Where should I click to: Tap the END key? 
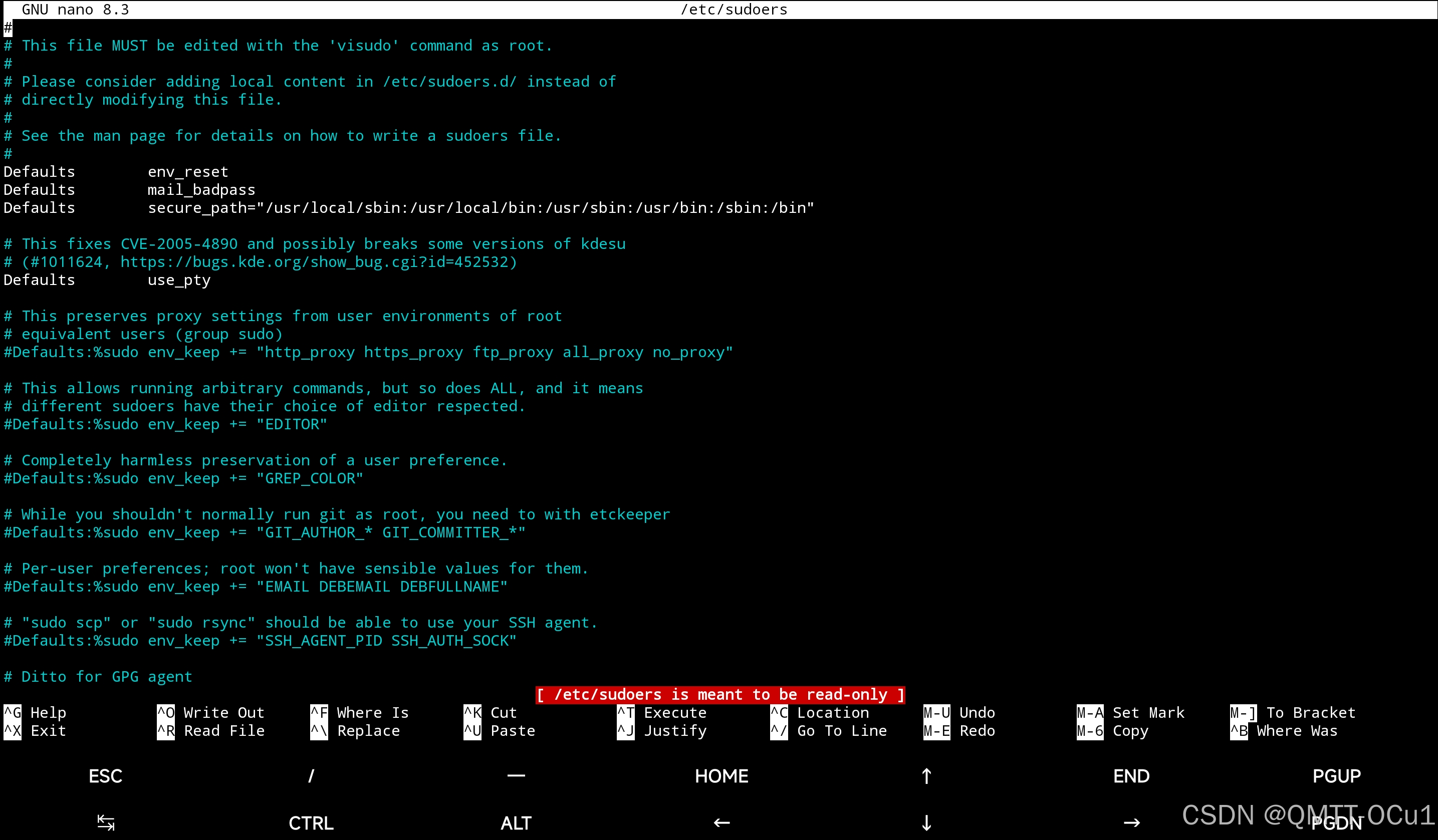1131,776
